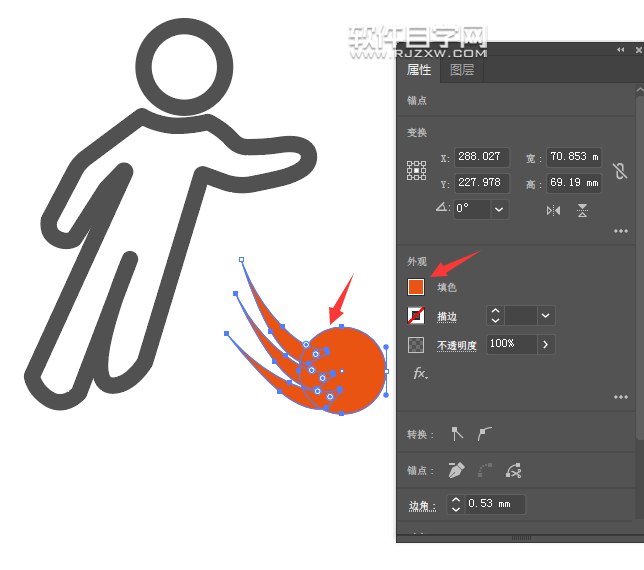Click the remove anchor point pen icon
Screen dimensions: 644x570
[x=456, y=470]
